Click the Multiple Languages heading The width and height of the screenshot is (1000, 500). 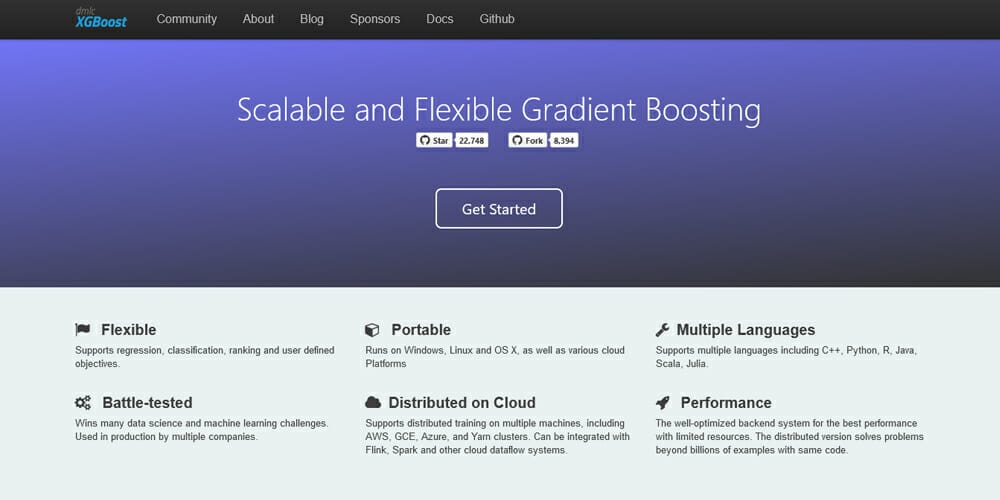click(x=746, y=330)
